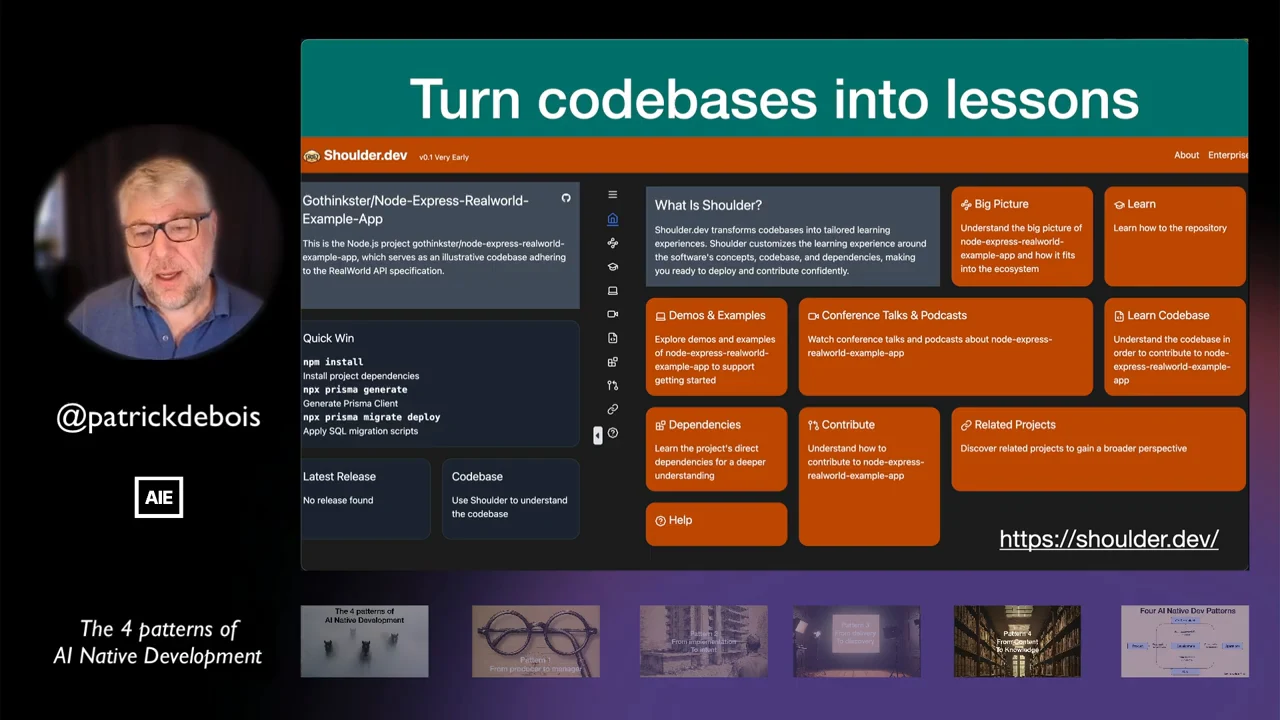This screenshot has width=1280, height=720.
Task: Open the Learn card
Action: click(1175, 236)
